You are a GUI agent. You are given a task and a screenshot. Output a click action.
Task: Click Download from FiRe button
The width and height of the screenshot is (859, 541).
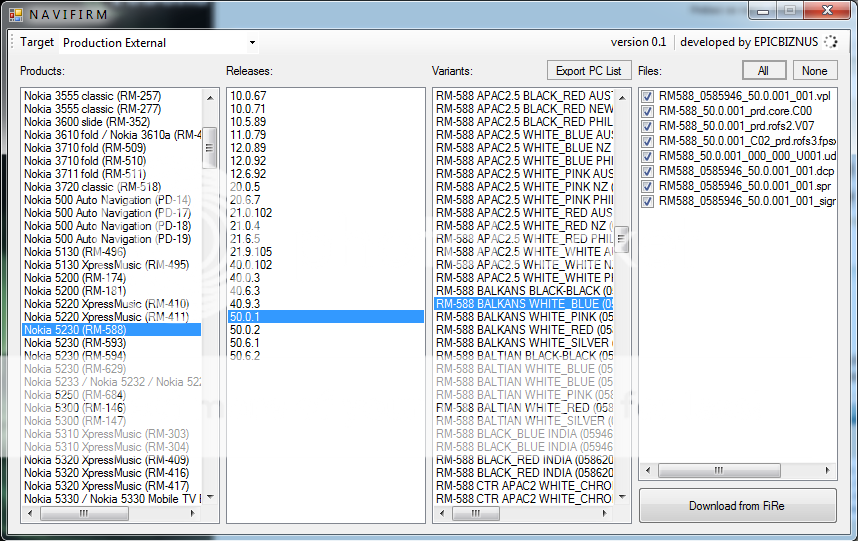(737, 505)
